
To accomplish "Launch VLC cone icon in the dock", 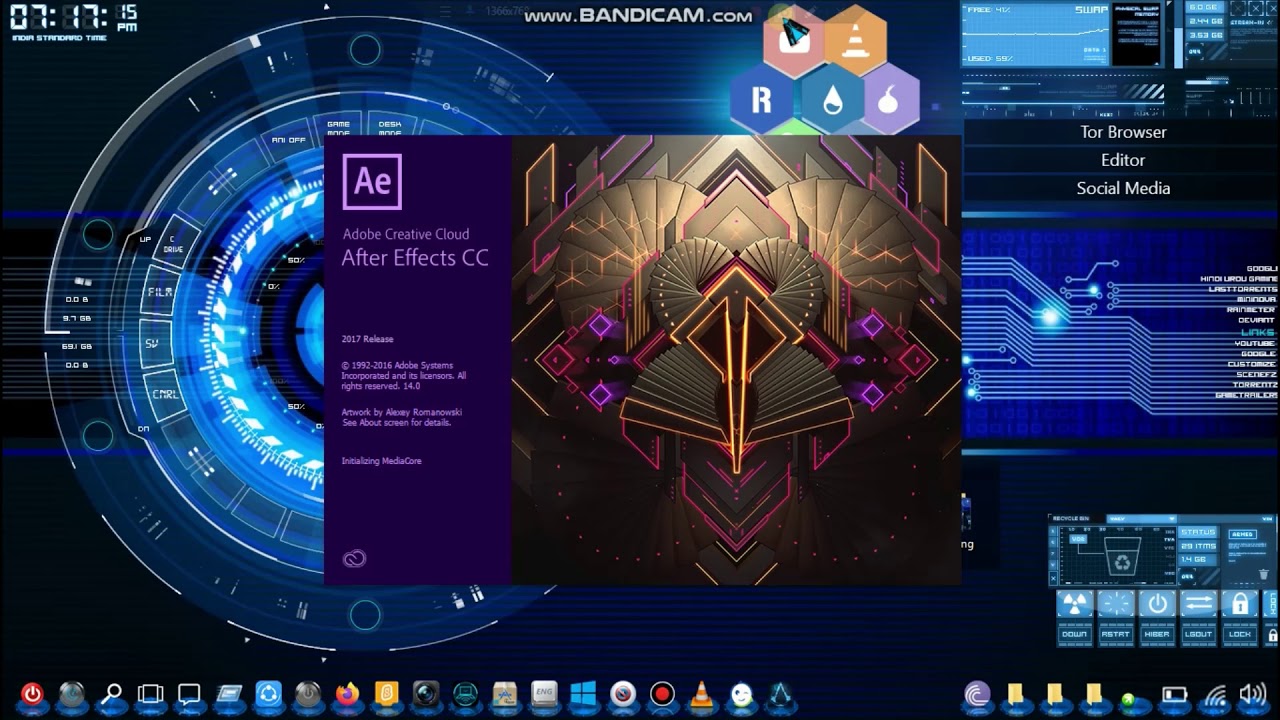I will tap(702, 694).
